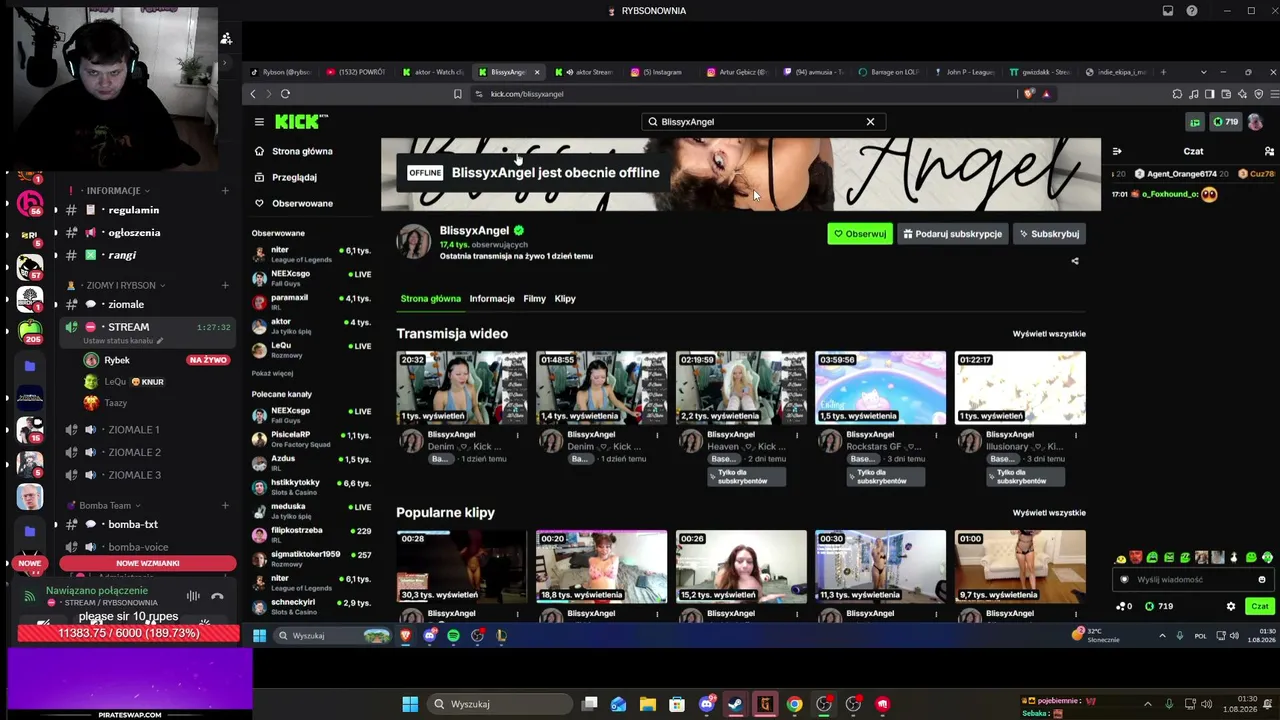The image size is (1280, 720).
Task: Click the share icon under Subskrybuj
Action: (x=1075, y=261)
